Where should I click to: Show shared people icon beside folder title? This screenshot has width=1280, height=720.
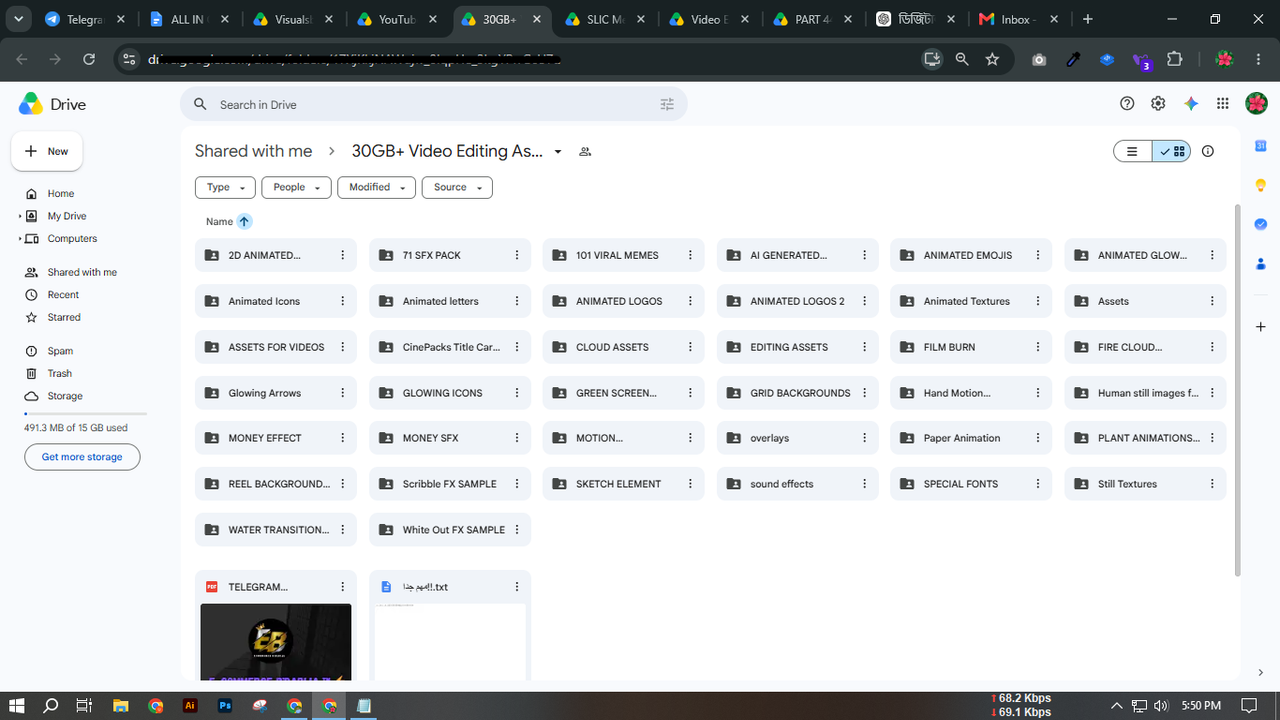coord(586,152)
